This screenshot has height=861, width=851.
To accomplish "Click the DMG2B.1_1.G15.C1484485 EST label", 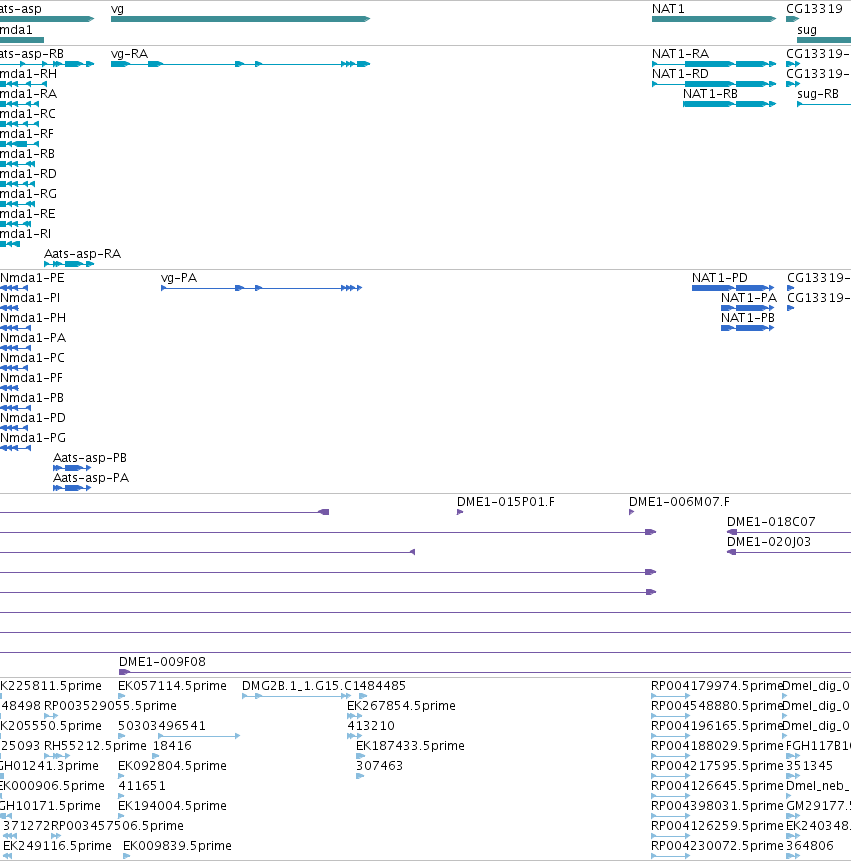I will click(323, 686).
